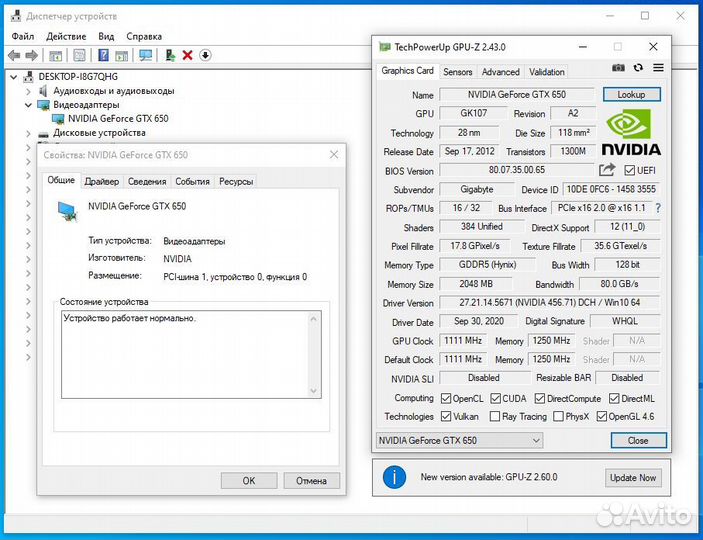Open the Действие menu

point(66,36)
